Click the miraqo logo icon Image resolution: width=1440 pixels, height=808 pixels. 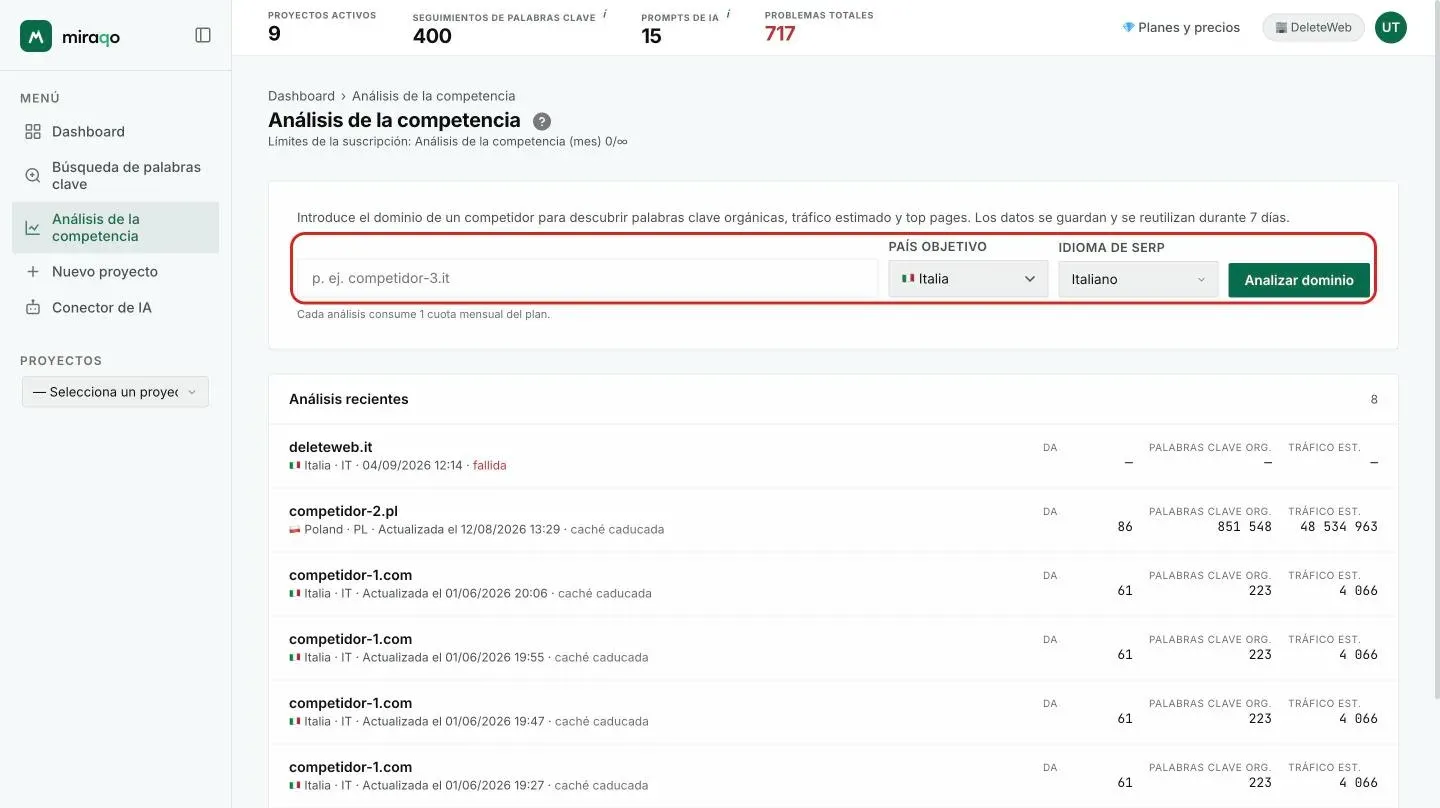(36, 36)
